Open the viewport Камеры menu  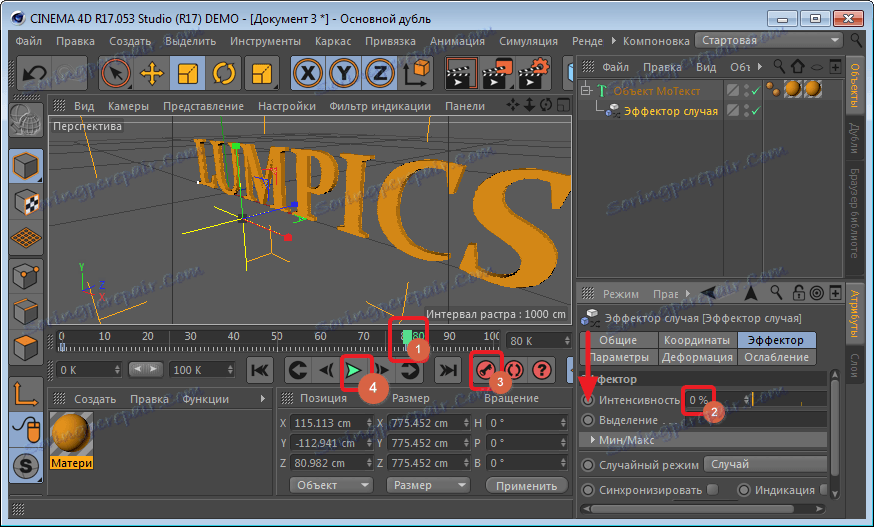tap(128, 106)
